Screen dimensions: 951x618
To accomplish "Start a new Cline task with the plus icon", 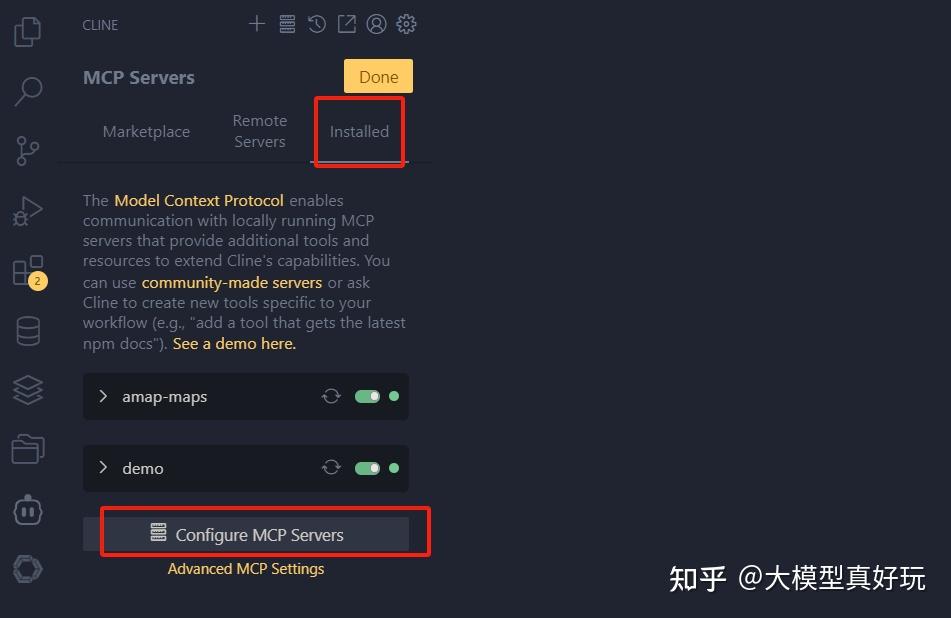I will [256, 23].
